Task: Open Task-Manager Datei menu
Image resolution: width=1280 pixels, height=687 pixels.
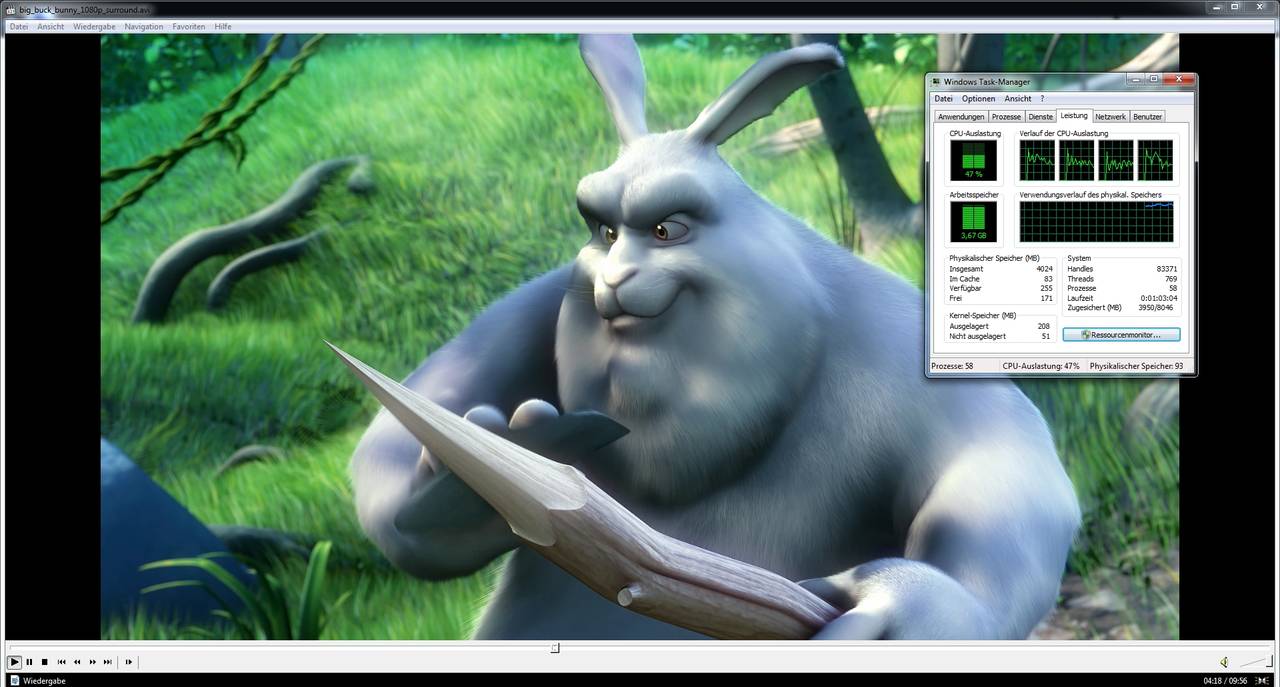Action: pos(944,99)
